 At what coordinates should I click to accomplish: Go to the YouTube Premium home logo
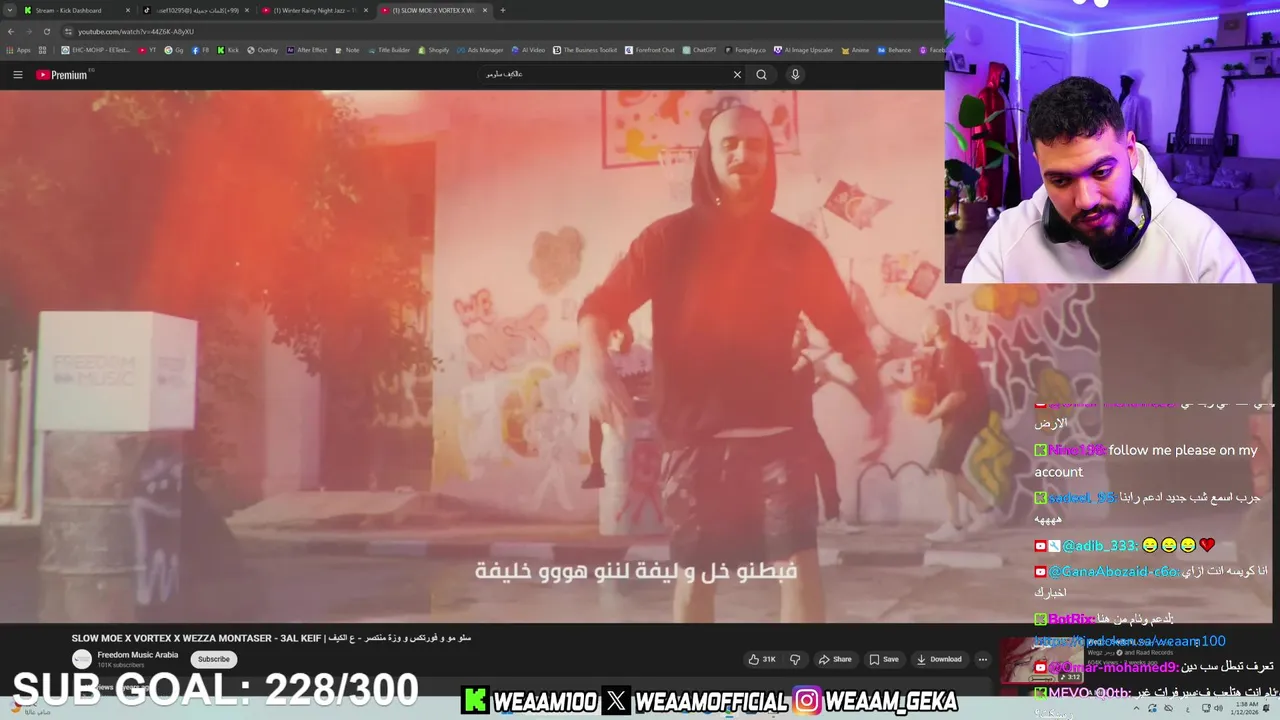coord(62,75)
